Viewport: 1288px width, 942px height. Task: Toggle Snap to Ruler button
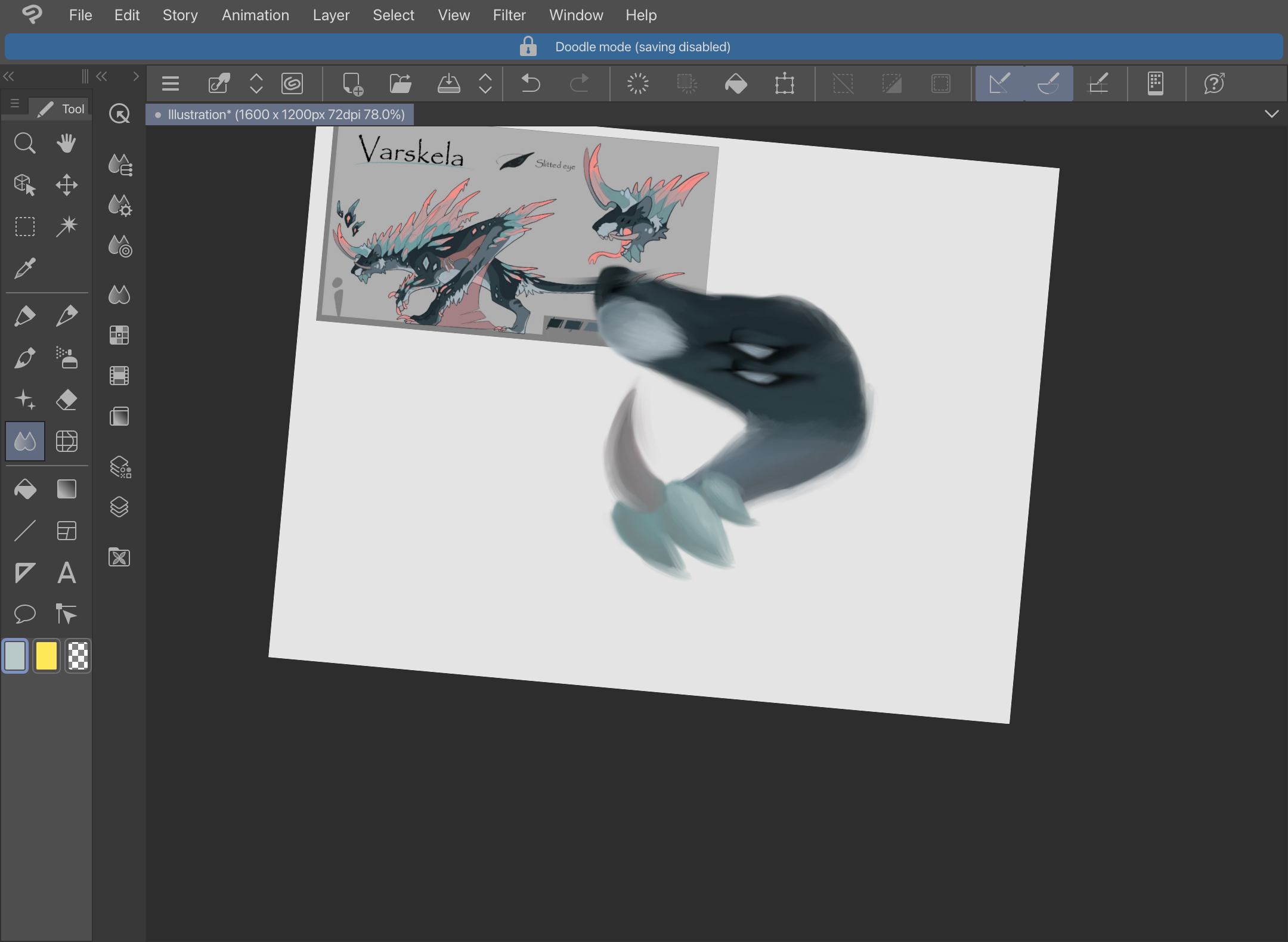click(x=999, y=83)
